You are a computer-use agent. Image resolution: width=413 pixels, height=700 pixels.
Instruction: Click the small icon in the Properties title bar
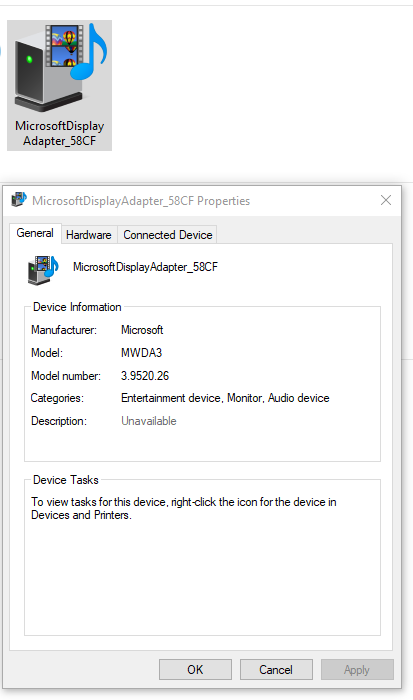[x=19, y=200]
